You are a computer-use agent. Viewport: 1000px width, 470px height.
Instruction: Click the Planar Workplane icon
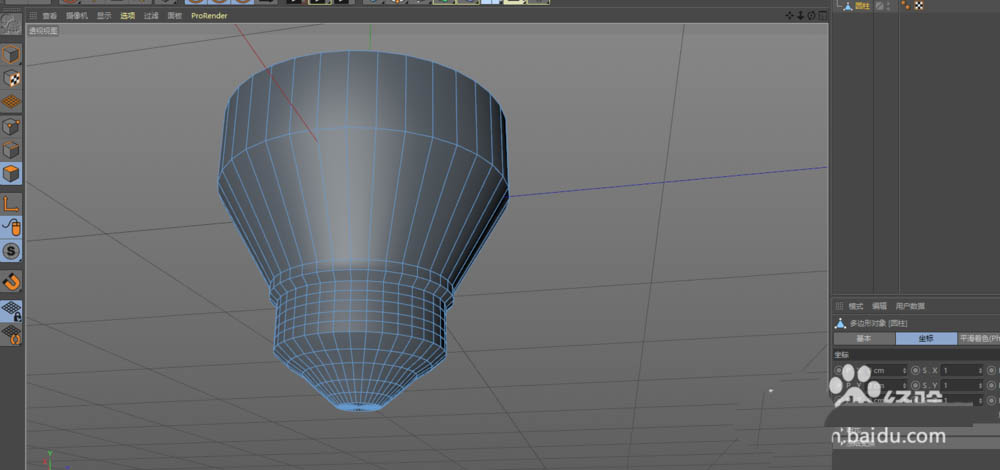(11, 334)
